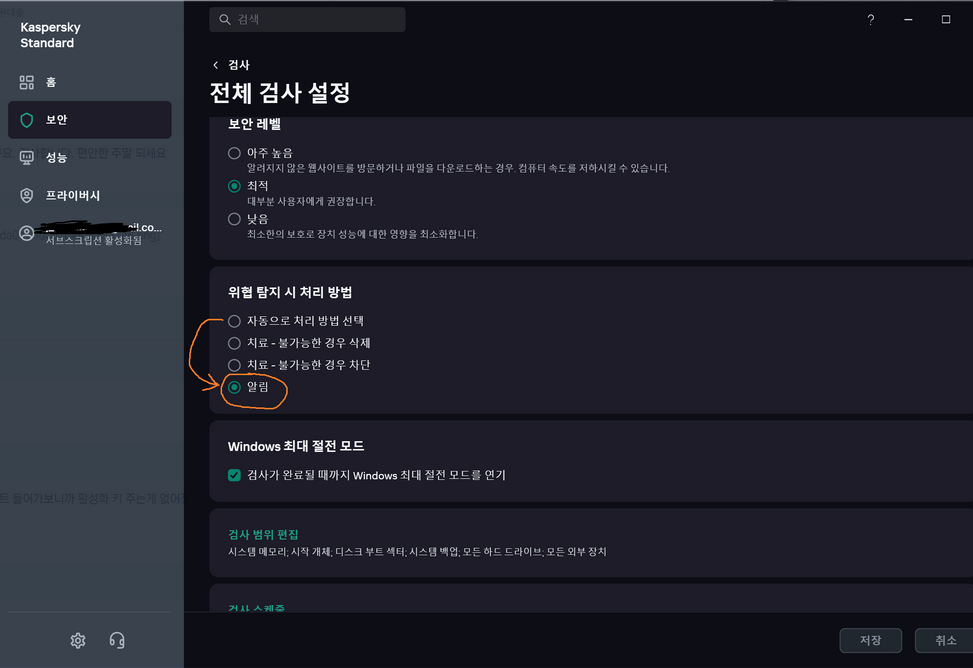Click the account profile icon in sidebar
The width and height of the screenshot is (973, 668).
click(x=27, y=233)
